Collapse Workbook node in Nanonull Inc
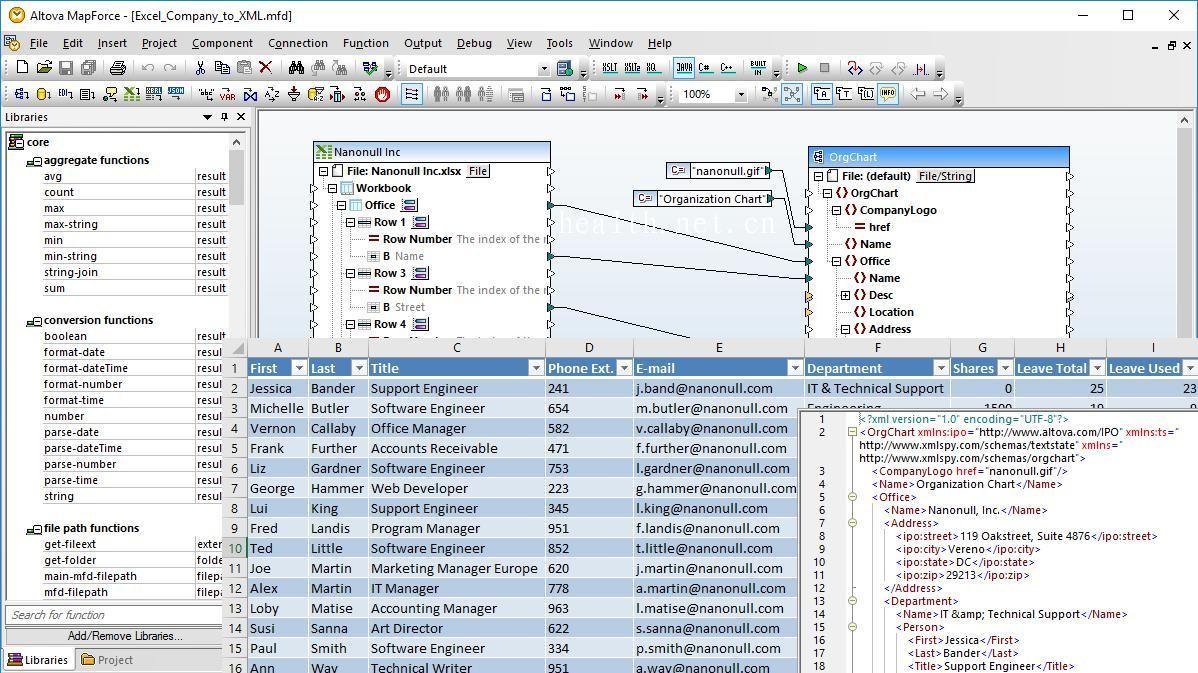Viewport: 1198px width, 673px height. pyautogui.click(x=332, y=188)
